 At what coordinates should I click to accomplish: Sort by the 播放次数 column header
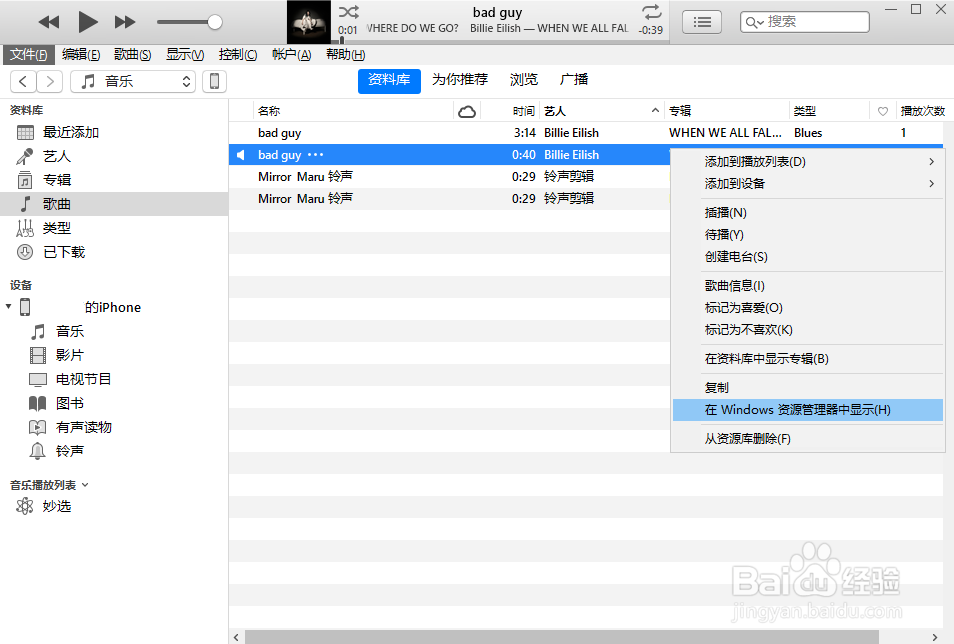(x=922, y=111)
